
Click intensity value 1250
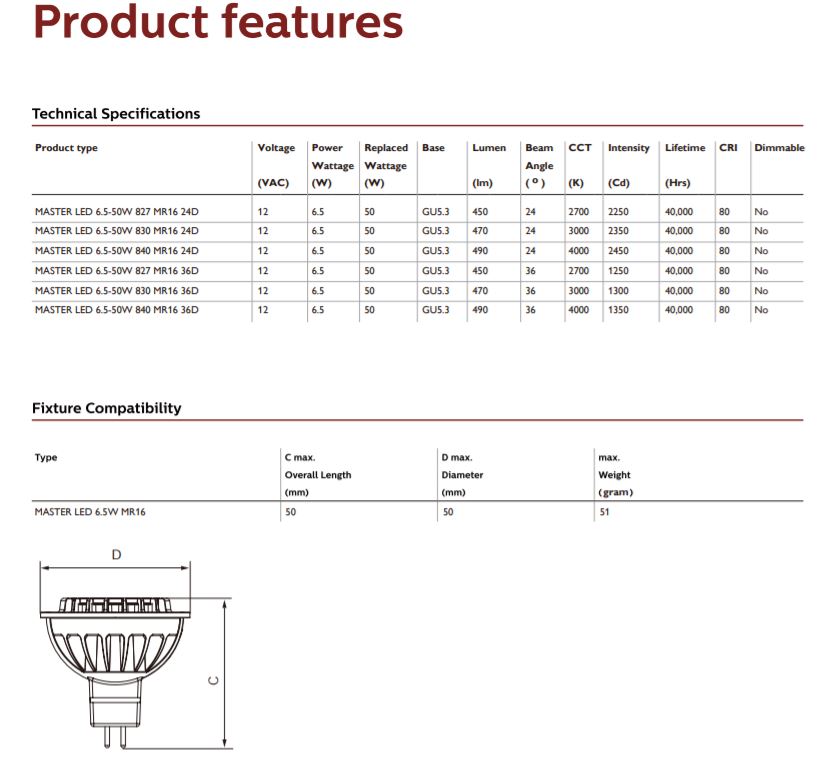point(618,271)
